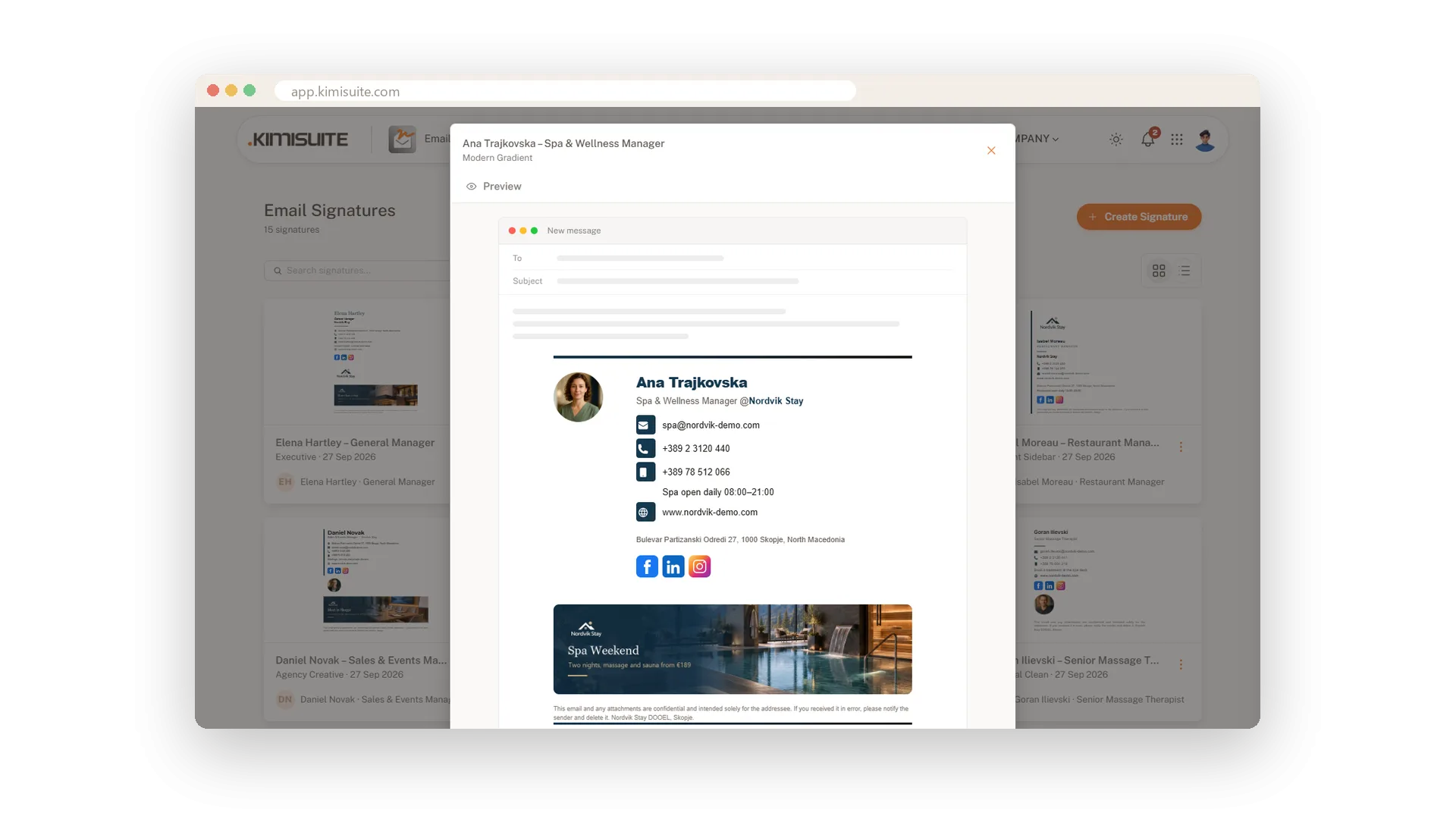This screenshot has width=1456, height=819.
Task: Open the notifications bell
Action: (1148, 140)
